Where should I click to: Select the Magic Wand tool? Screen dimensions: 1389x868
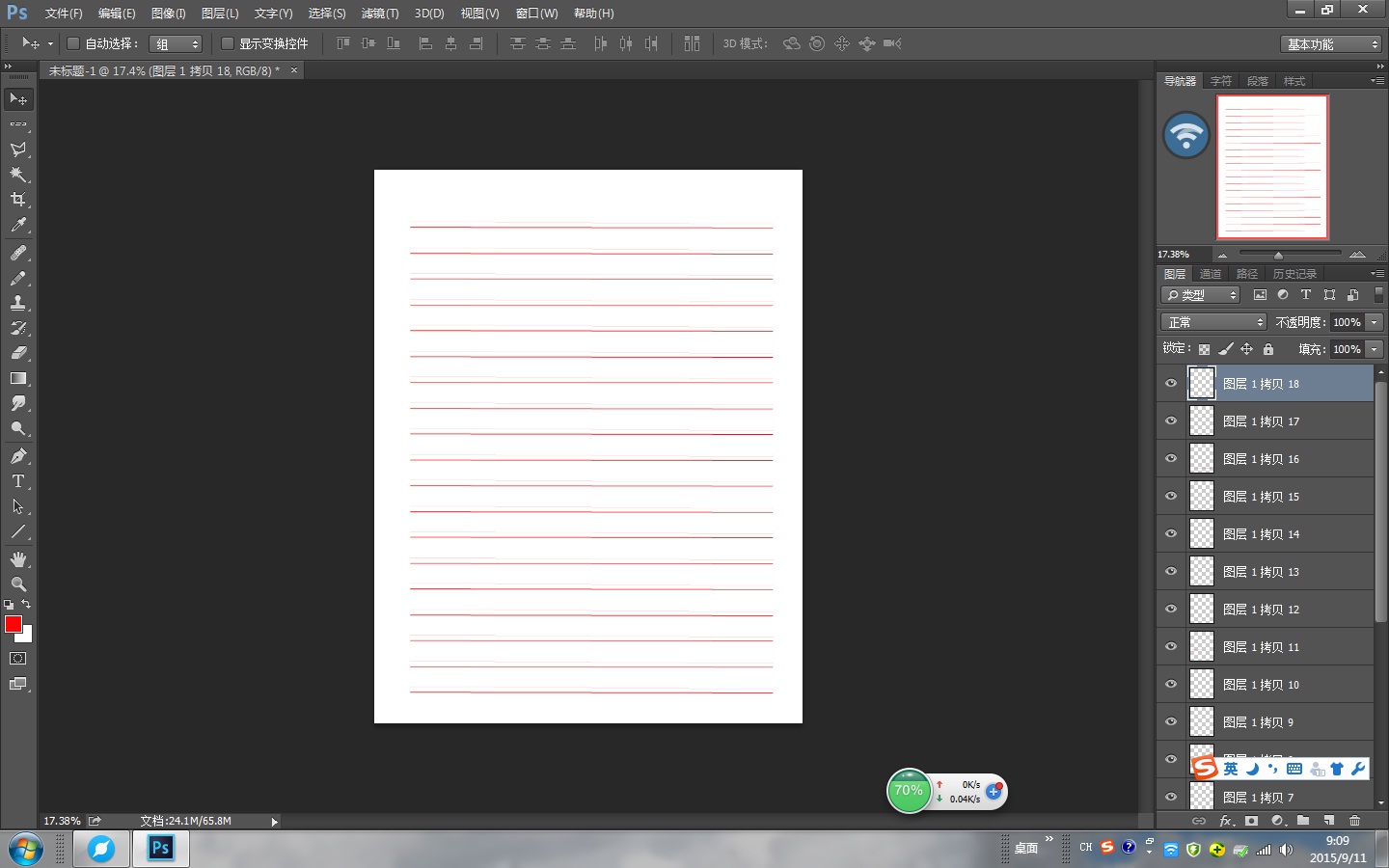pos(18,175)
